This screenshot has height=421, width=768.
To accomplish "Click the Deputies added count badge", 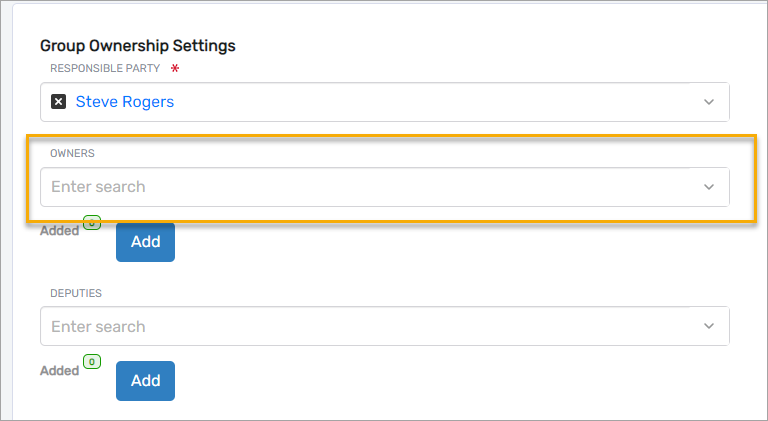I will [x=92, y=362].
